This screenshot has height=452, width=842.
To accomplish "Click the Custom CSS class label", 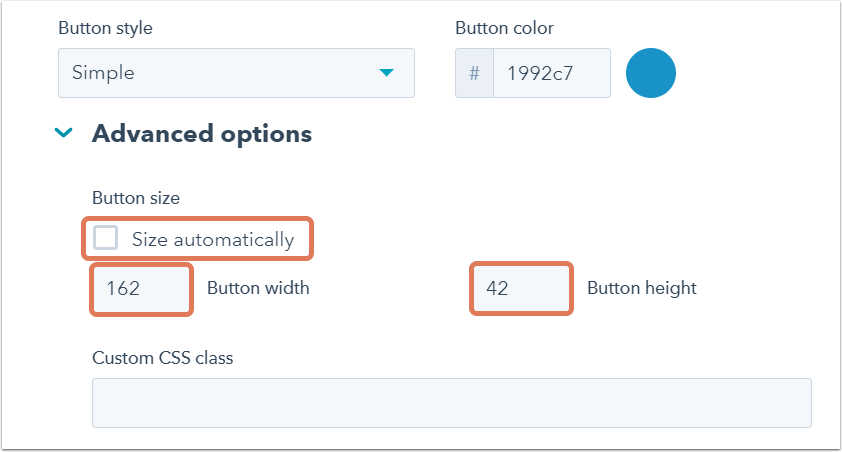I will click(x=162, y=357).
